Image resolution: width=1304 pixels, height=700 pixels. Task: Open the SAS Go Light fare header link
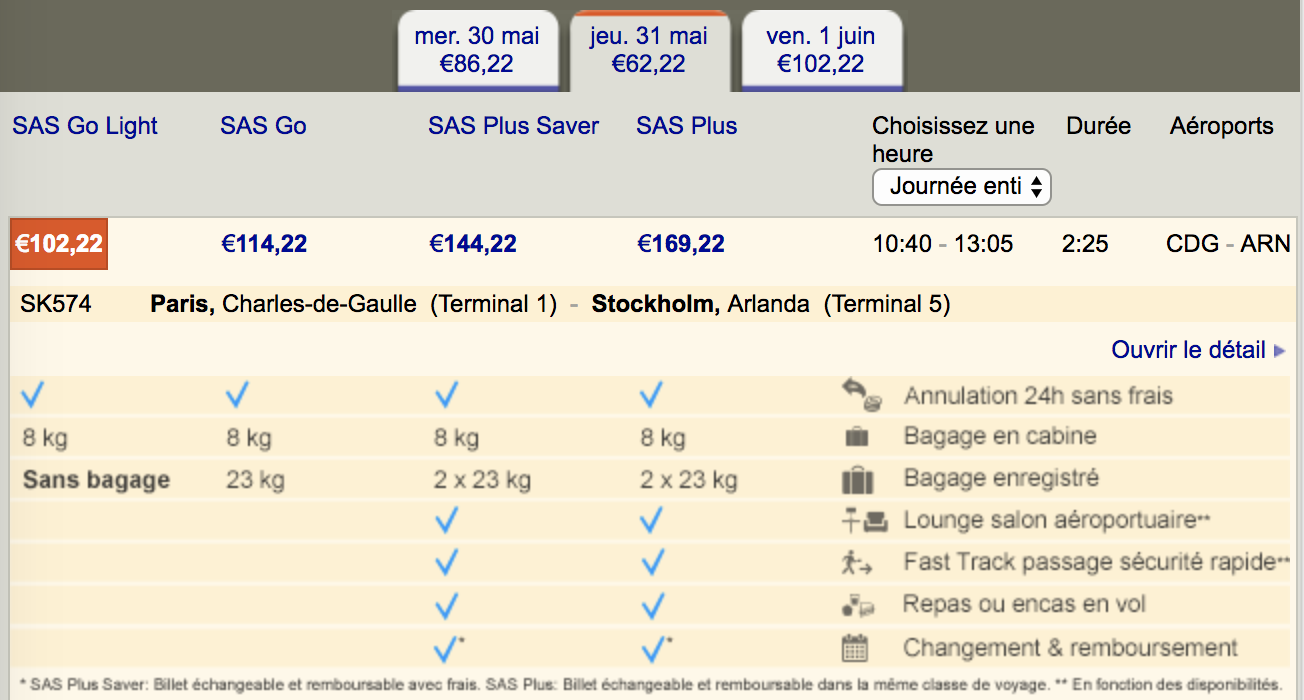point(85,126)
